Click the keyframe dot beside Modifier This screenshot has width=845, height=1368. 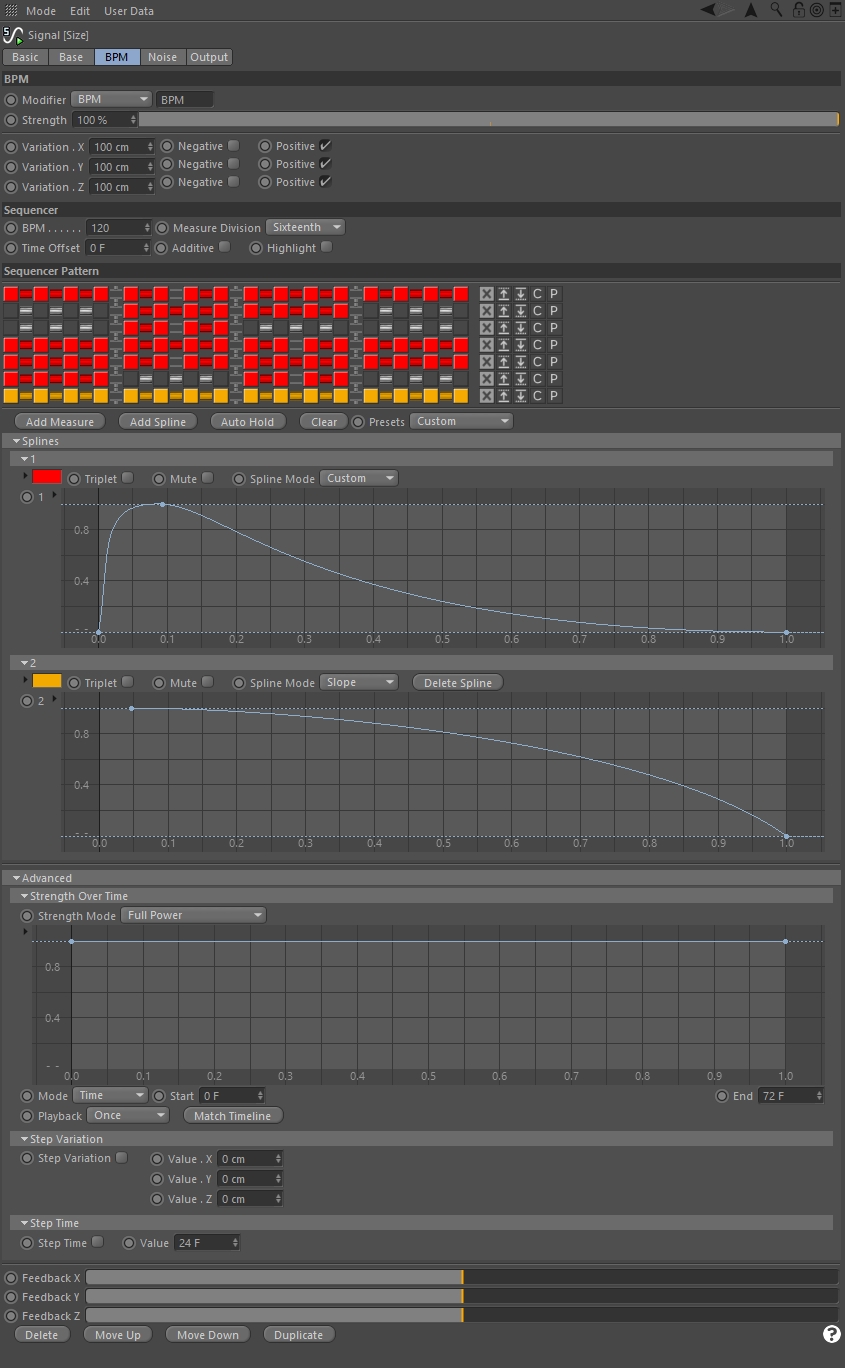coord(11,100)
